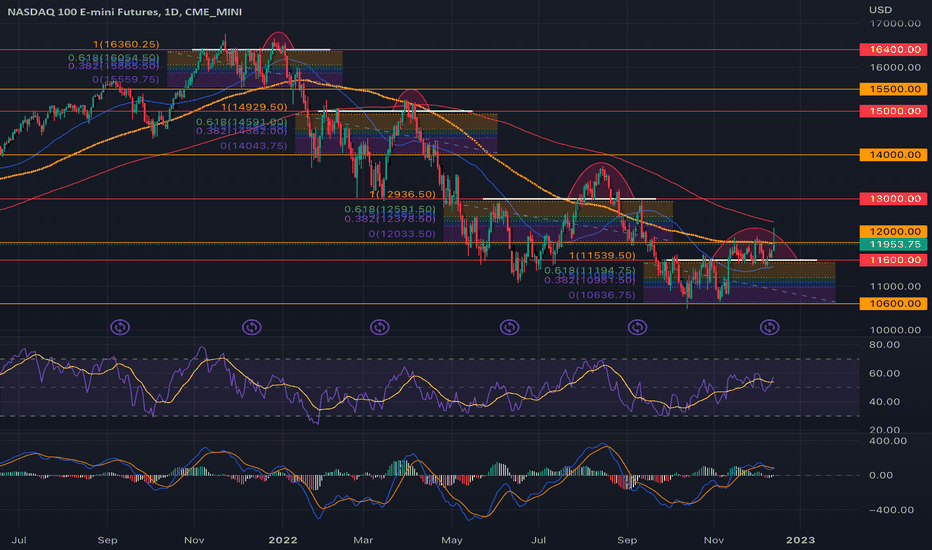Select the 15500.00 orange price level label
This screenshot has width=932, height=550.
pos(893,89)
